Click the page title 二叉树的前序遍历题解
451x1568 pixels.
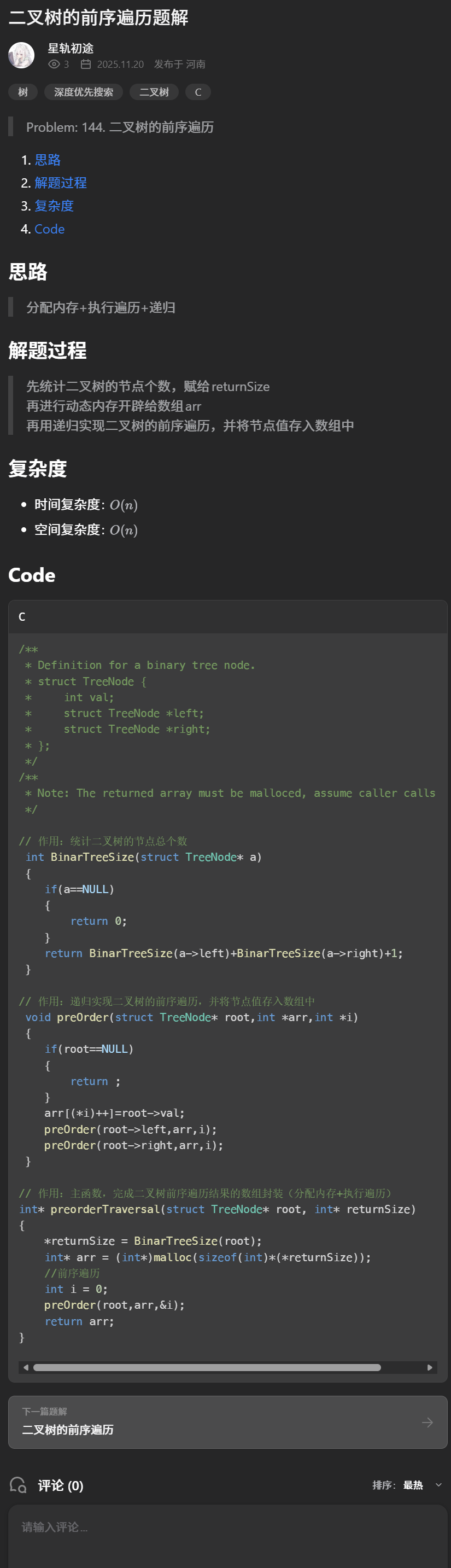point(98,18)
